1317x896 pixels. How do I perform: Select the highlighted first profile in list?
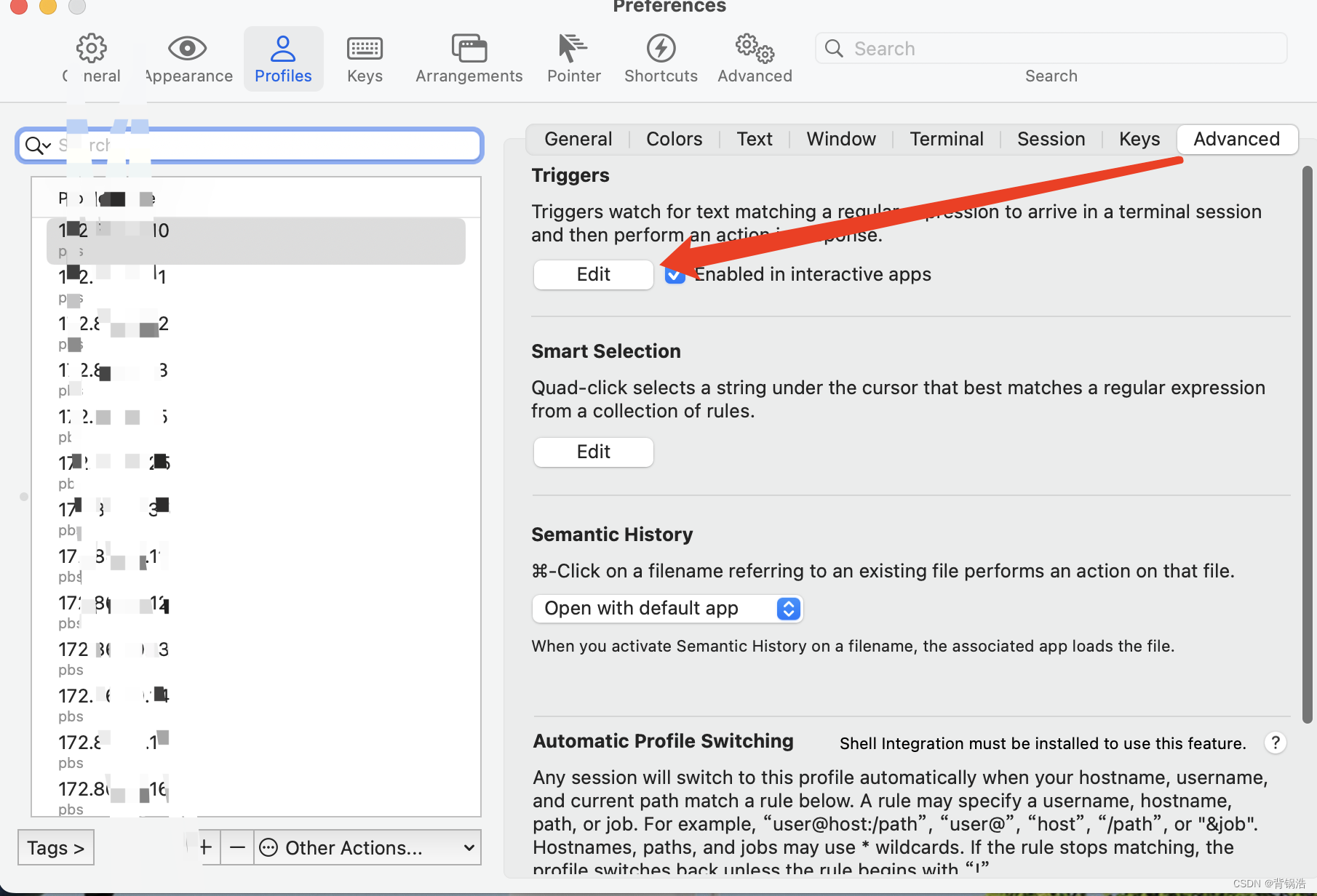tap(256, 240)
